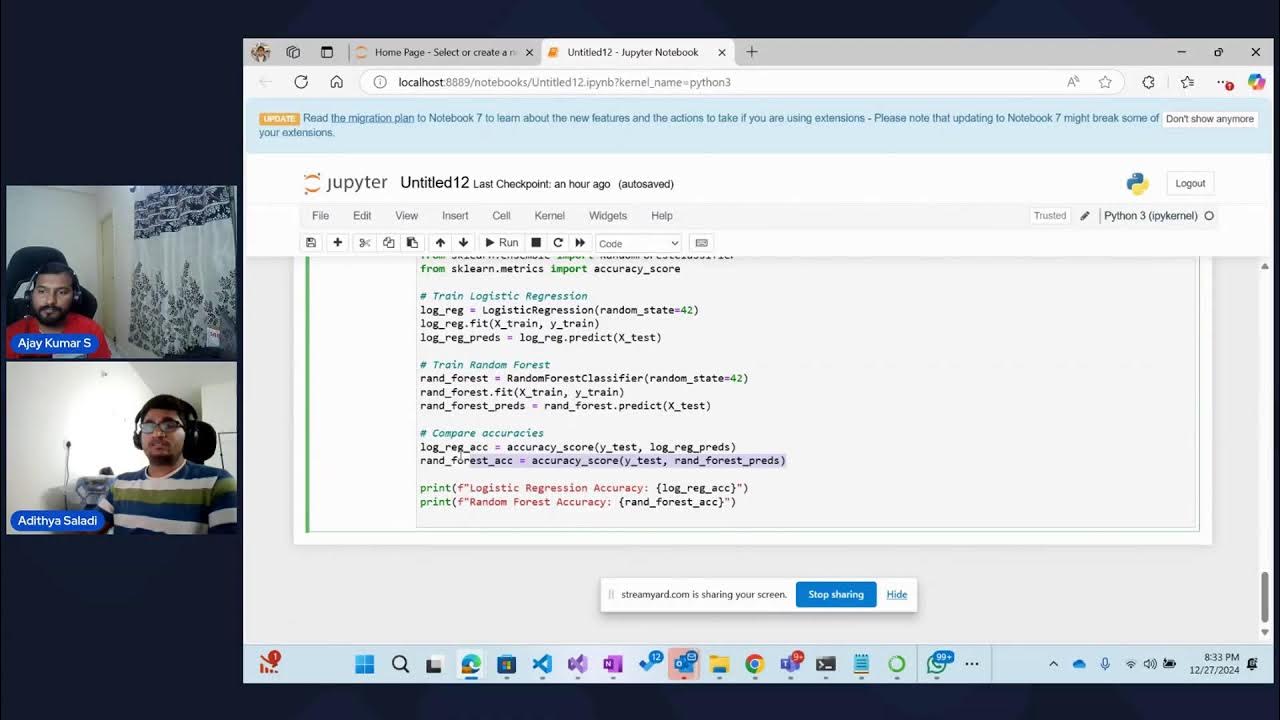The width and height of the screenshot is (1280, 720).
Task: Save the notebook with the floppy disk icon
Action: tap(311, 243)
